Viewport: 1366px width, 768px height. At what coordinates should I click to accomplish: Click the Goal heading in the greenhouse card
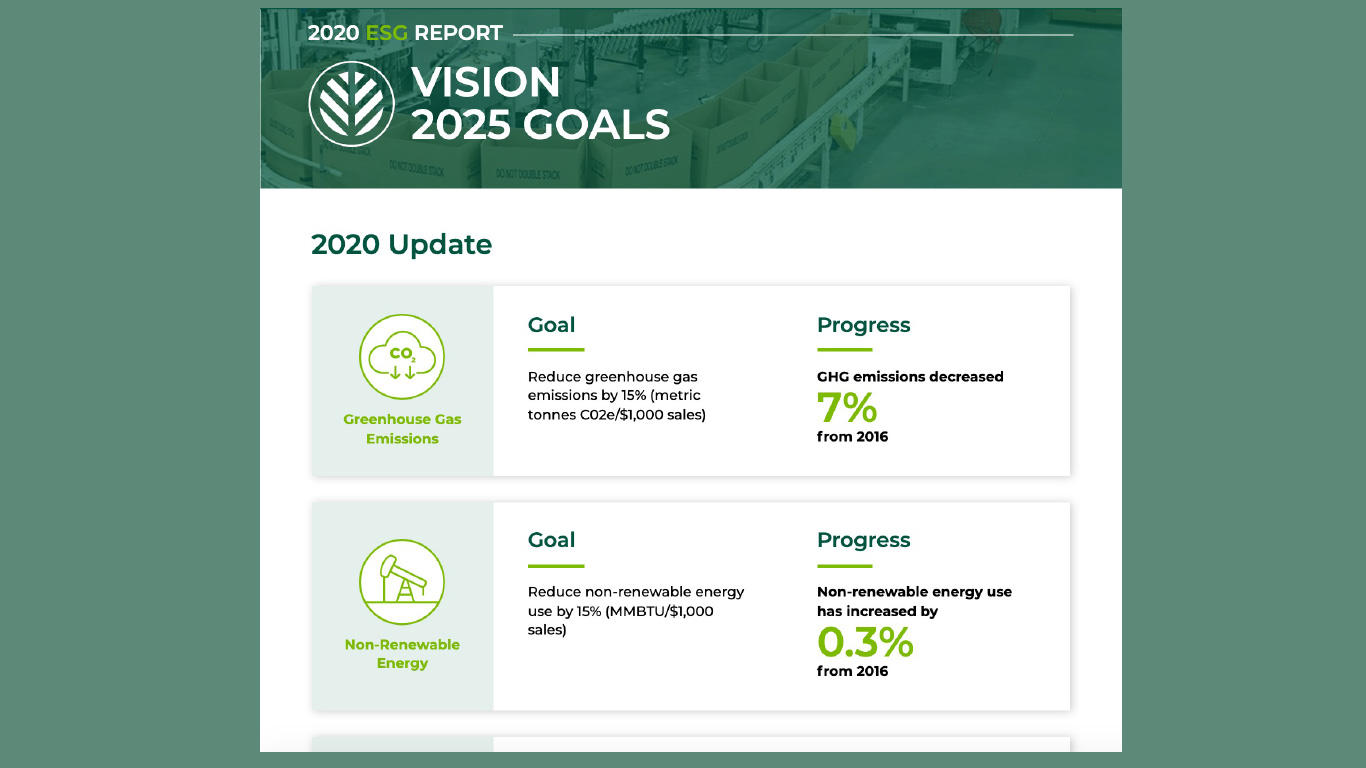pyautogui.click(x=551, y=325)
